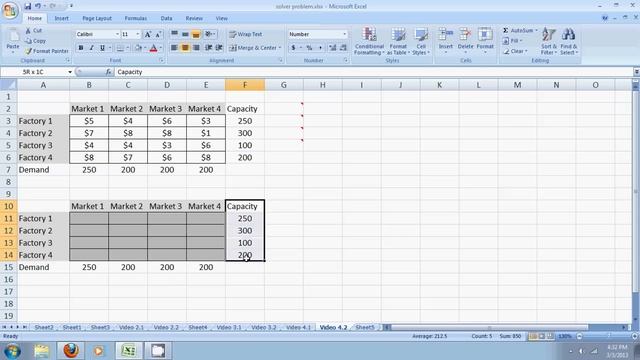Click the Font Color icon
The image size is (640, 360).
(x=153, y=48)
